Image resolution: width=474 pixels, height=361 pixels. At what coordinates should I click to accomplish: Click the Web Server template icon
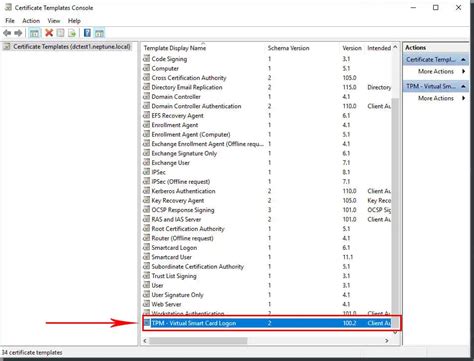pos(146,304)
